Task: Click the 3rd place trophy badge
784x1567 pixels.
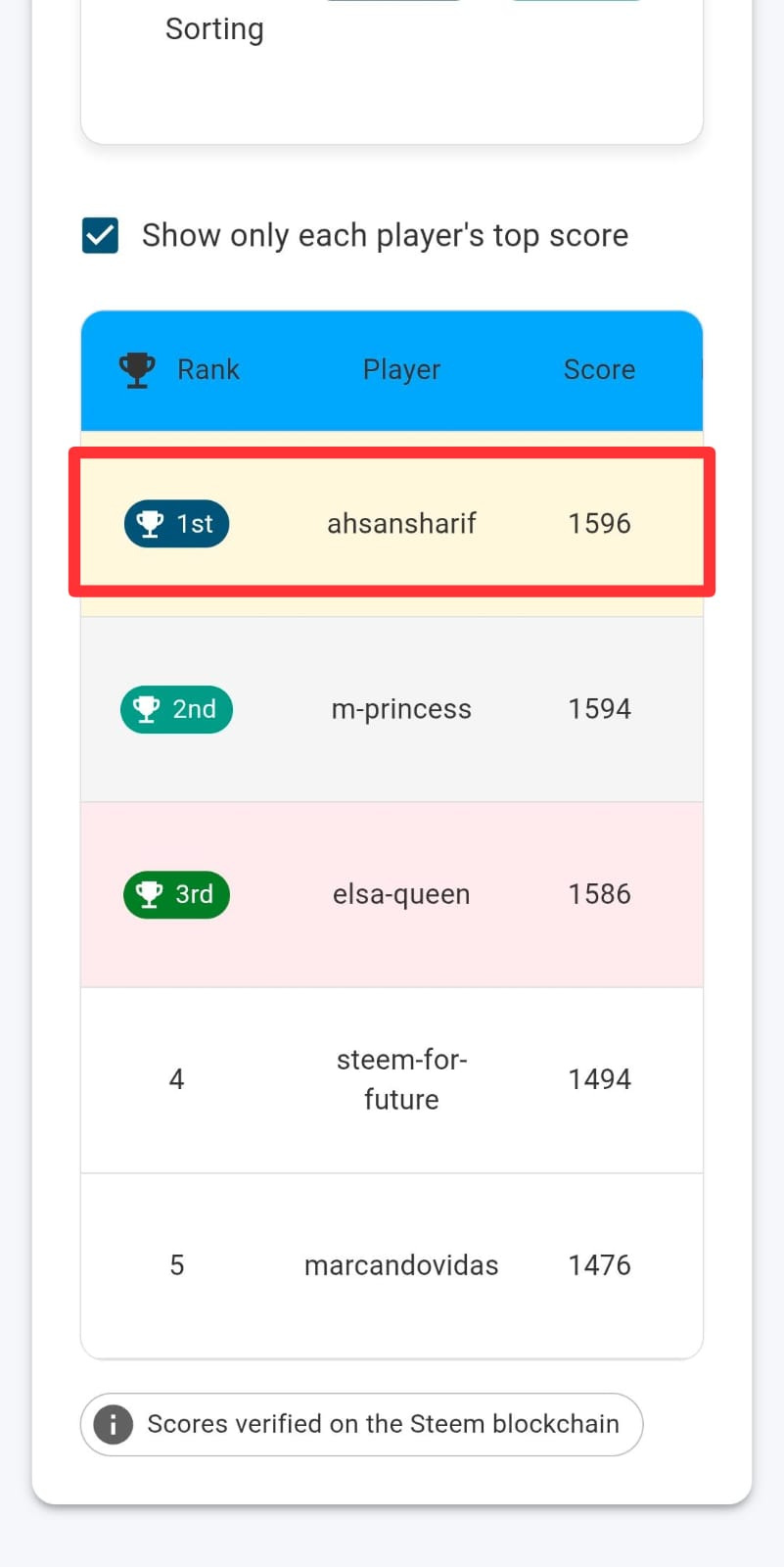Action: pyautogui.click(x=176, y=894)
